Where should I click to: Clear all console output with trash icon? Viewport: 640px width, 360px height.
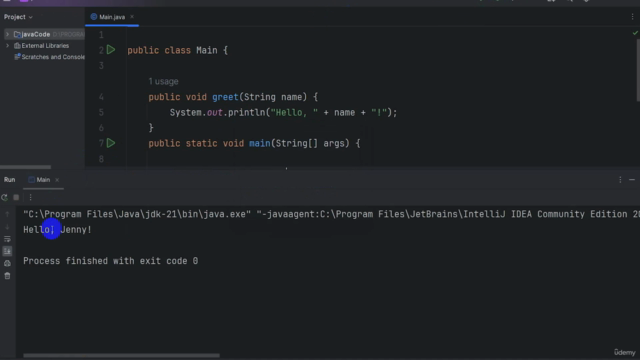click(7, 276)
